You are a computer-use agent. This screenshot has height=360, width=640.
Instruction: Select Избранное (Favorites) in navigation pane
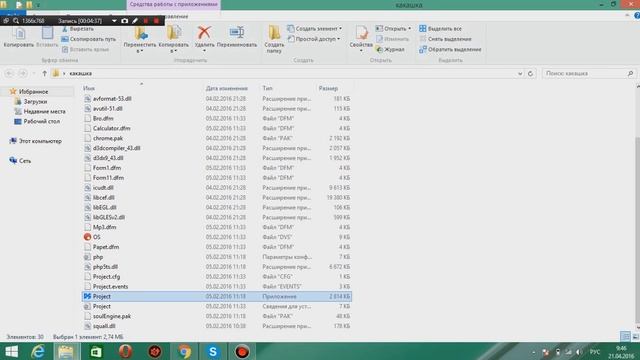(x=33, y=91)
